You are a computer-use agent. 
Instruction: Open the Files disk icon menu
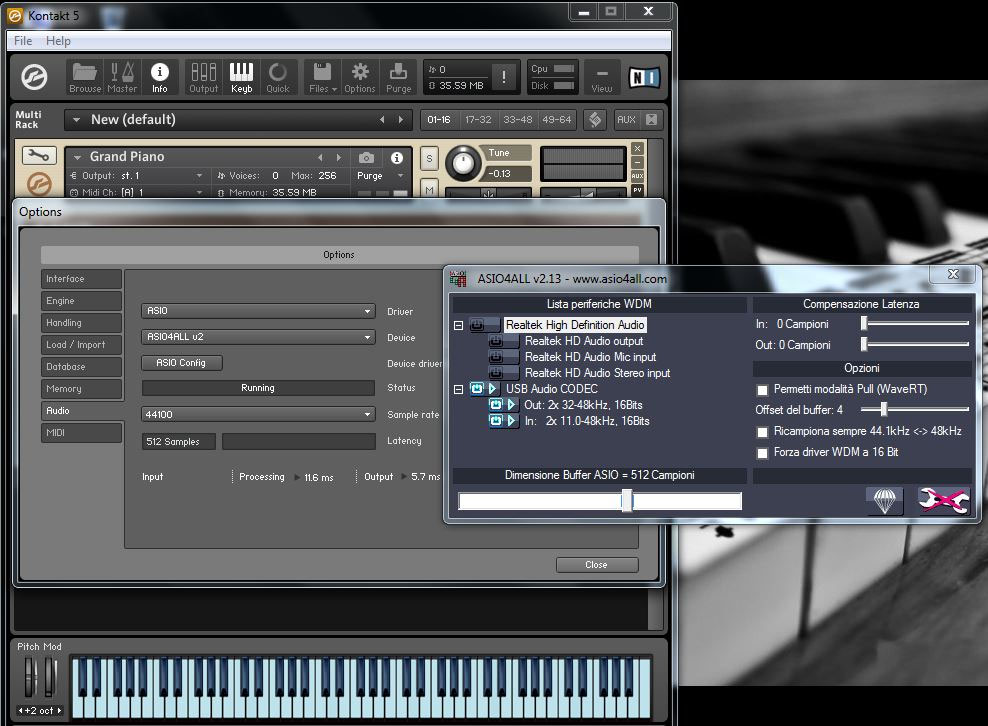click(323, 76)
